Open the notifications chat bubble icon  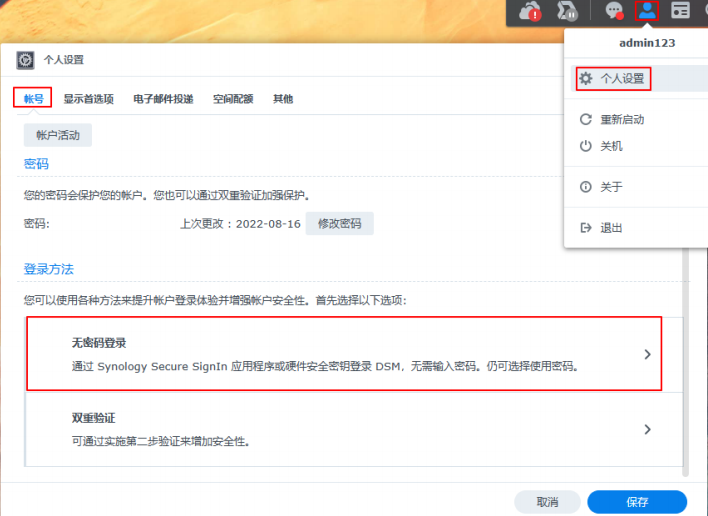614,11
